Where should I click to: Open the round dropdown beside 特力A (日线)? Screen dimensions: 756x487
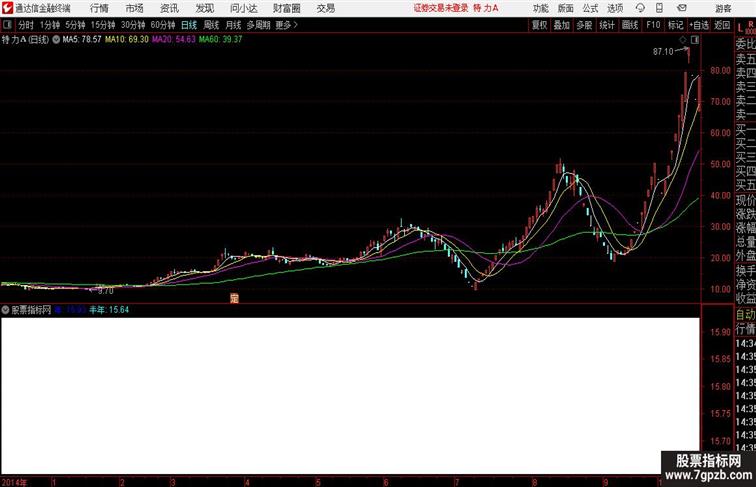click(x=56, y=40)
